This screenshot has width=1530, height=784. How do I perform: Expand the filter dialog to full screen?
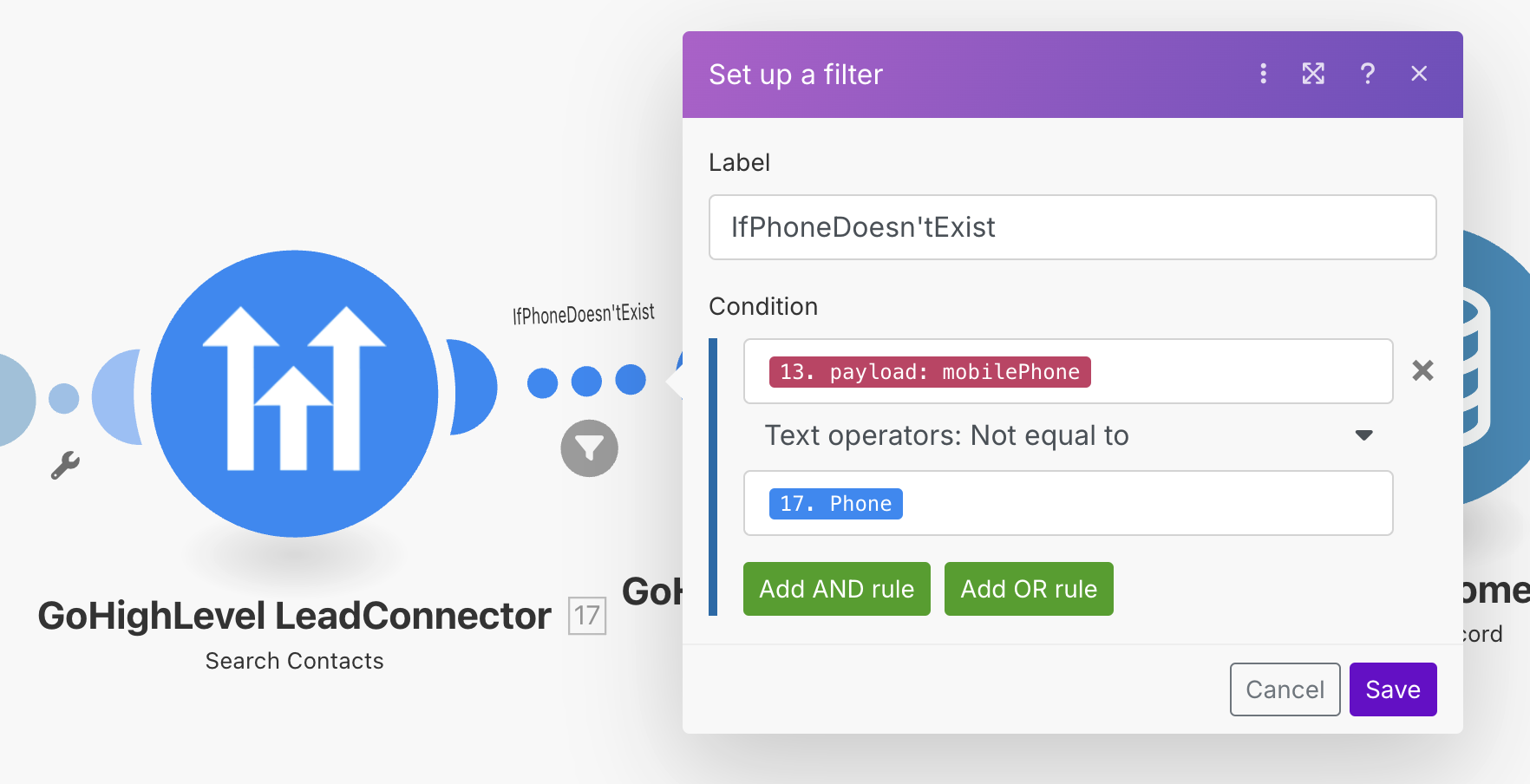1313,74
